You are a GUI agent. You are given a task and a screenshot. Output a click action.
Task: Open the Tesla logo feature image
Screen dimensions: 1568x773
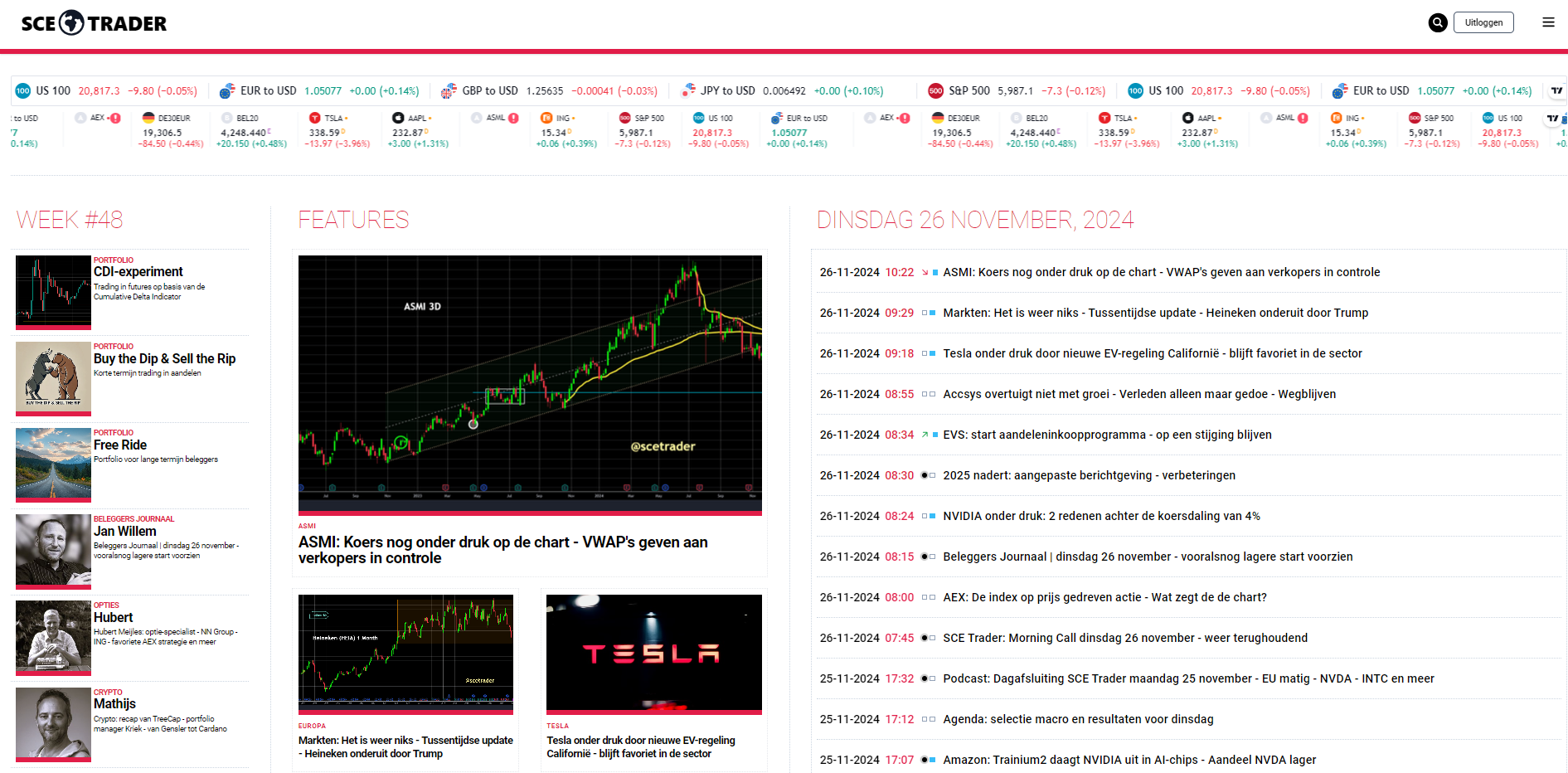pos(654,654)
